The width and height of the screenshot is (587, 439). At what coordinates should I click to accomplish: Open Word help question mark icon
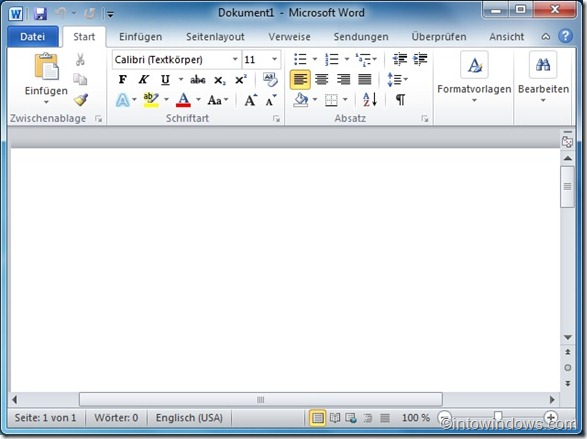coord(565,36)
